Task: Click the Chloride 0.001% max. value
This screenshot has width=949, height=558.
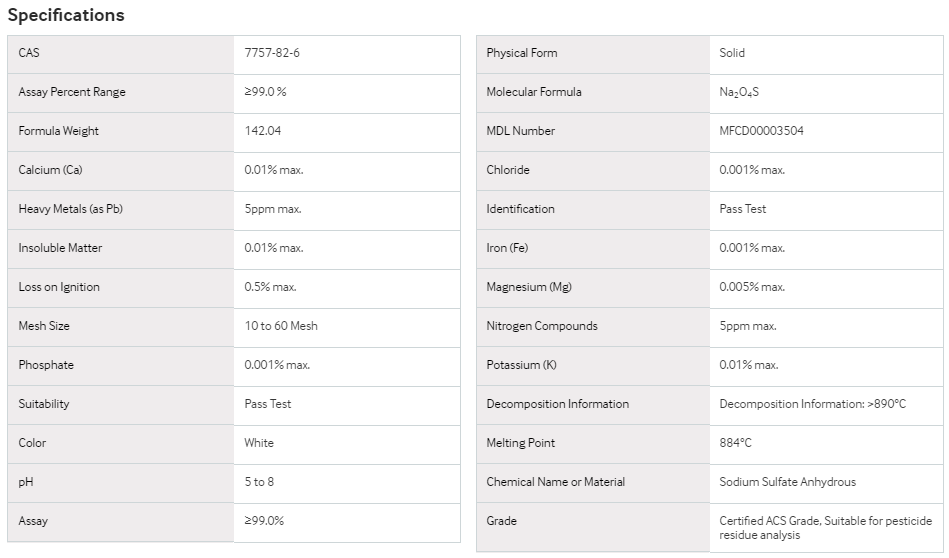Action: (752, 170)
